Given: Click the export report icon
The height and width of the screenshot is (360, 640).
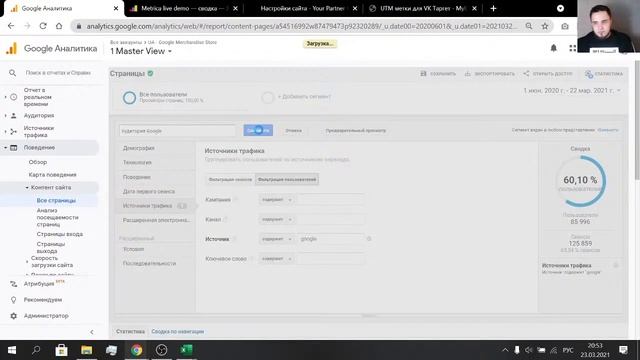Looking at the screenshot, I should (x=468, y=73).
